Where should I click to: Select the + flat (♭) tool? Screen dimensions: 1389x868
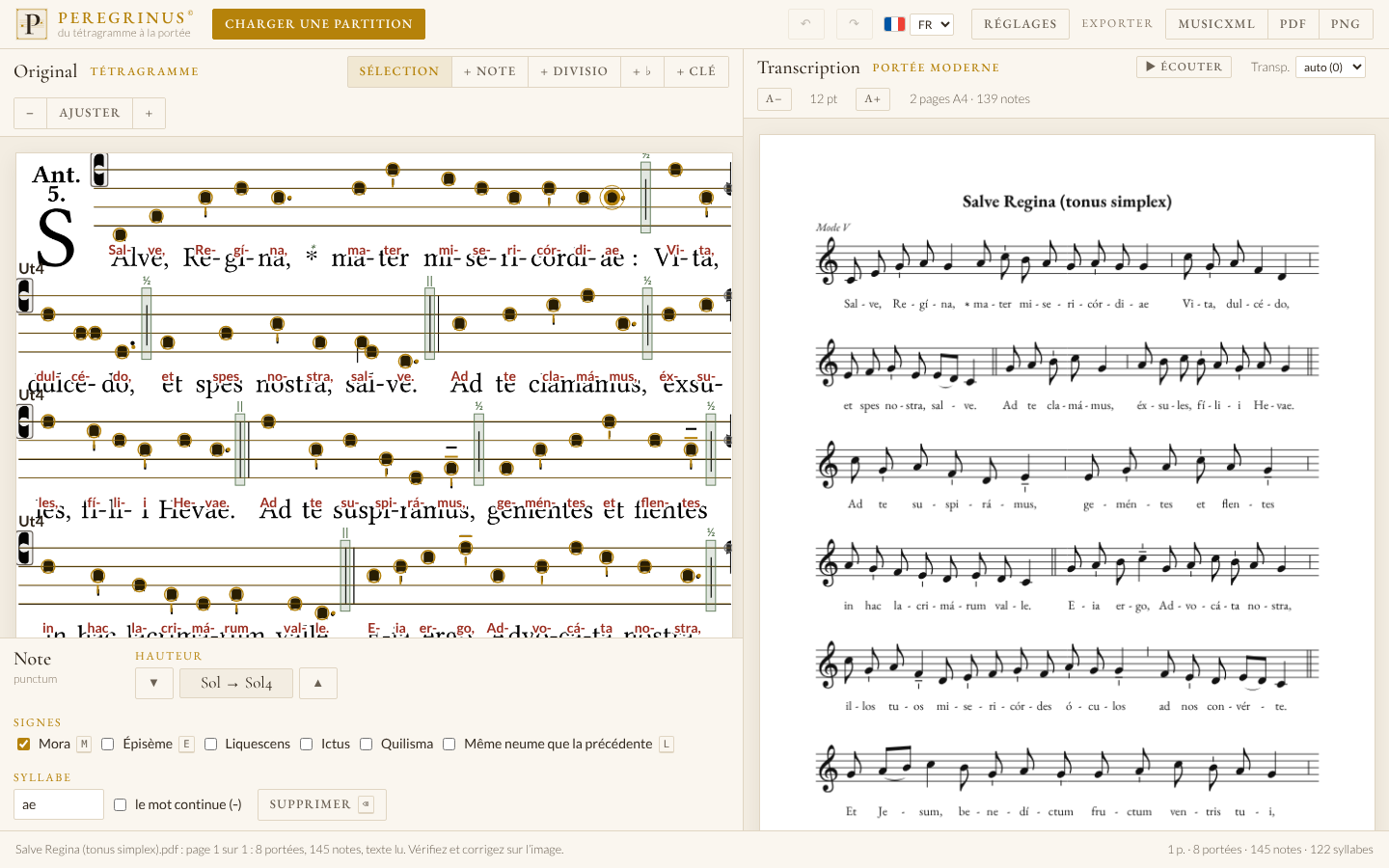click(642, 71)
